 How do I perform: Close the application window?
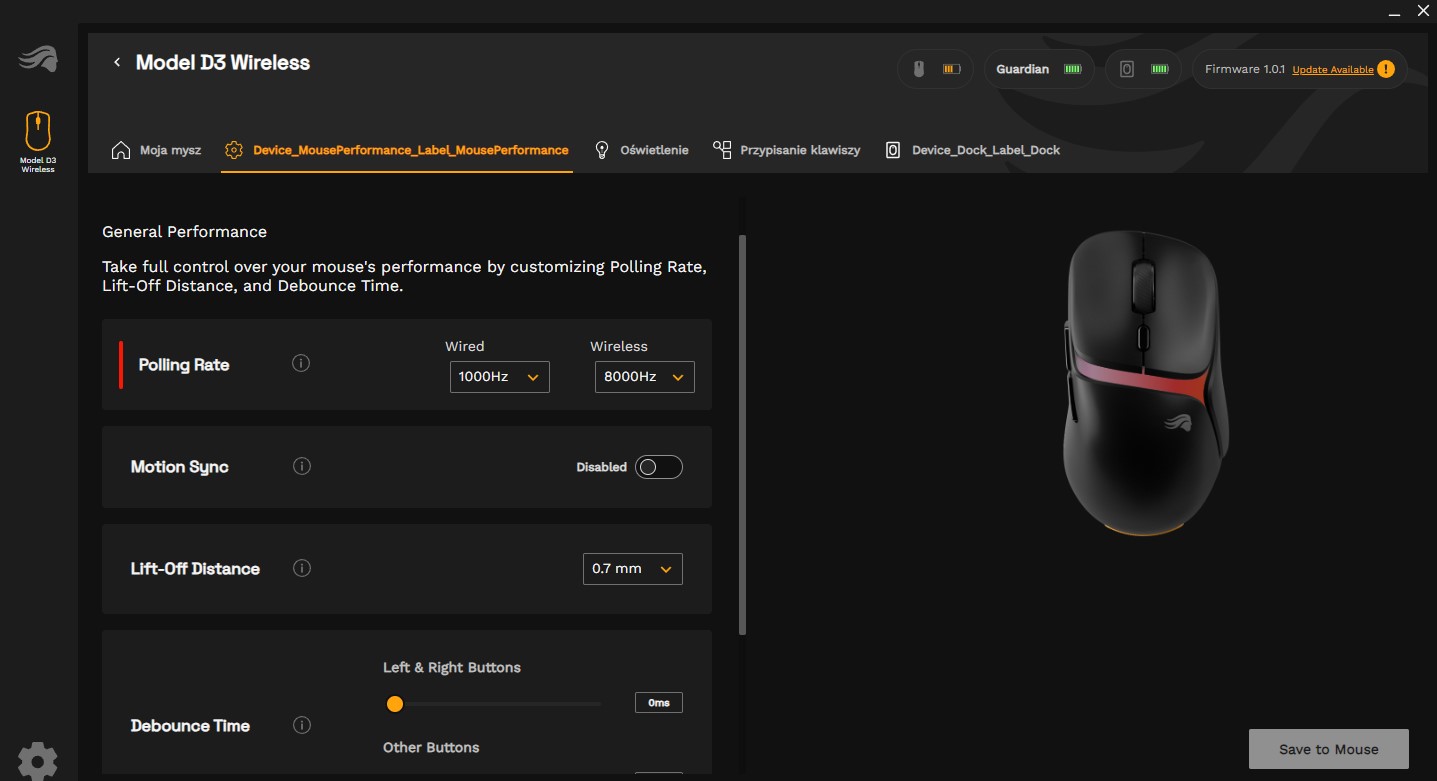1423,11
